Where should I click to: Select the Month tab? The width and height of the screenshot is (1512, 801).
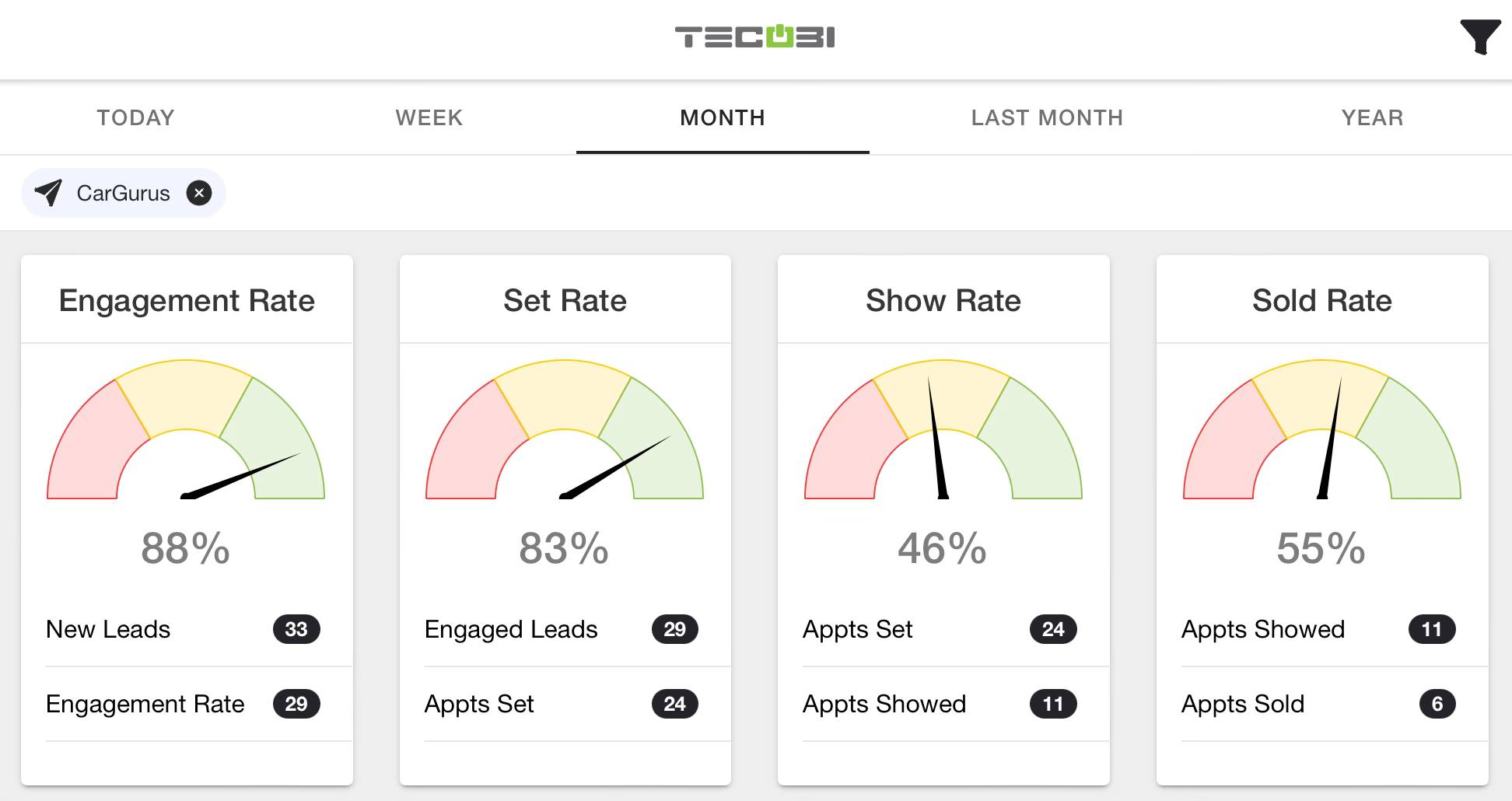coord(723,117)
